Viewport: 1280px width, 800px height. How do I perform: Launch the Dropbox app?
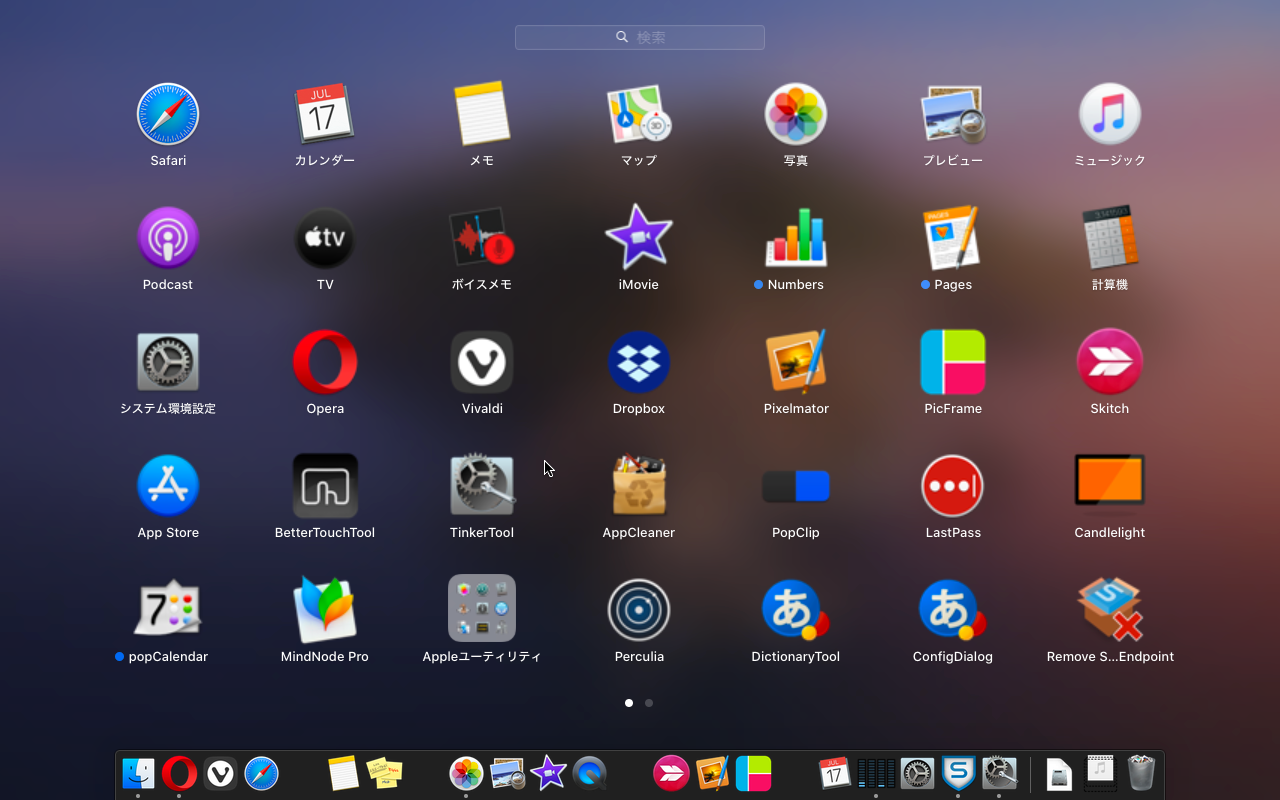[x=639, y=362]
